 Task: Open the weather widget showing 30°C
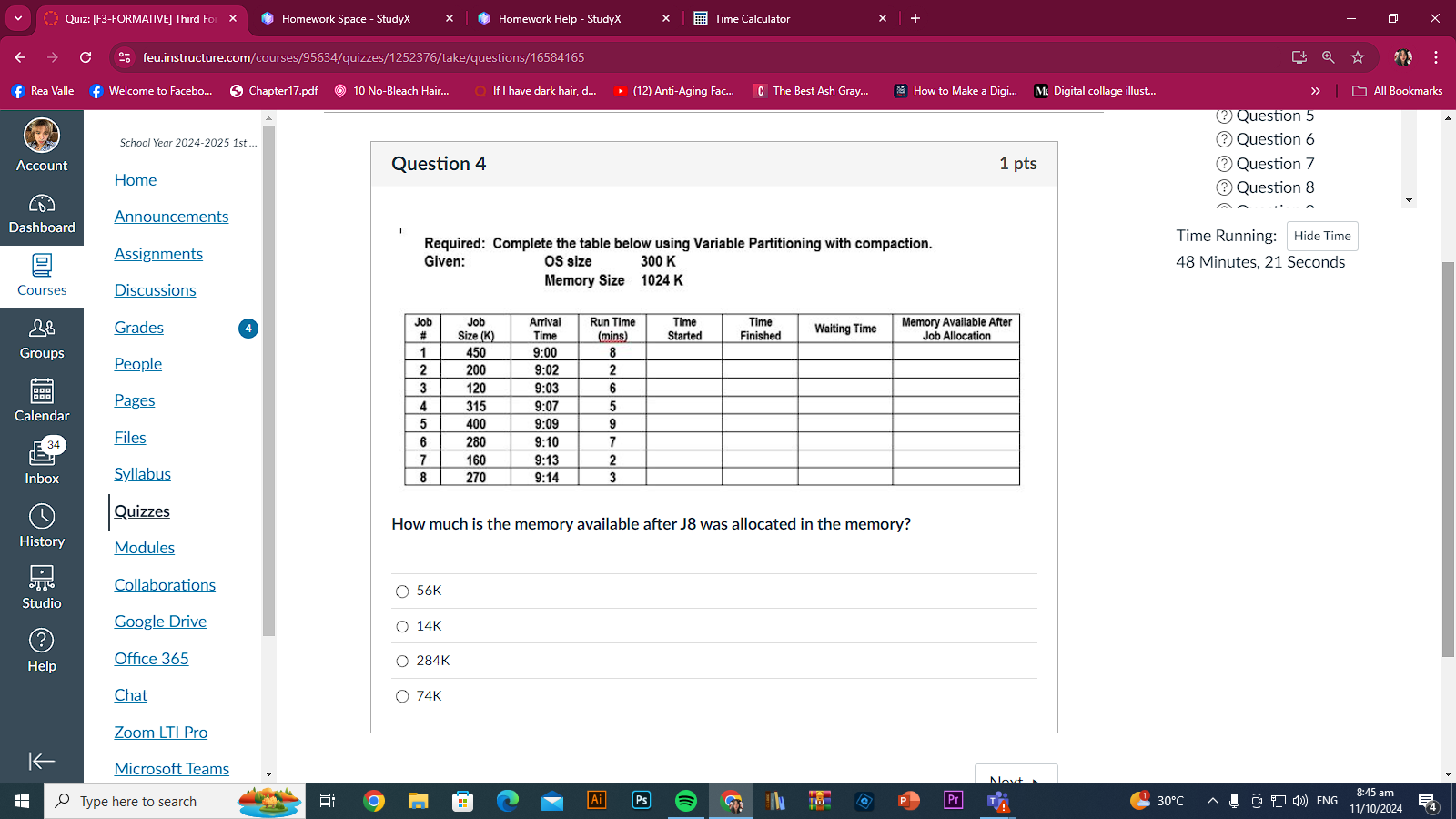(x=1157, y=801)
